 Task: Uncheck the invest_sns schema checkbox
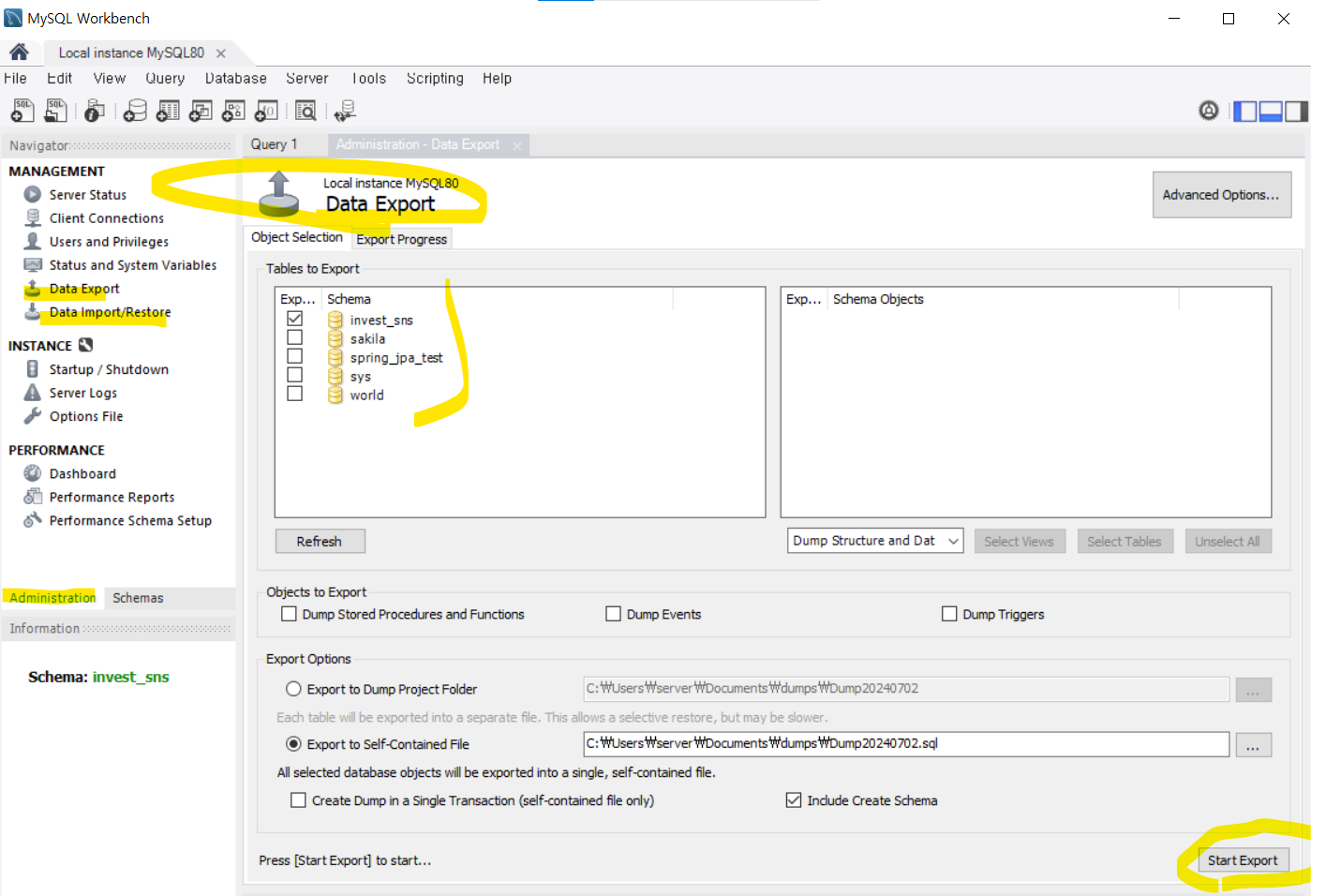(x=294, y=319)
